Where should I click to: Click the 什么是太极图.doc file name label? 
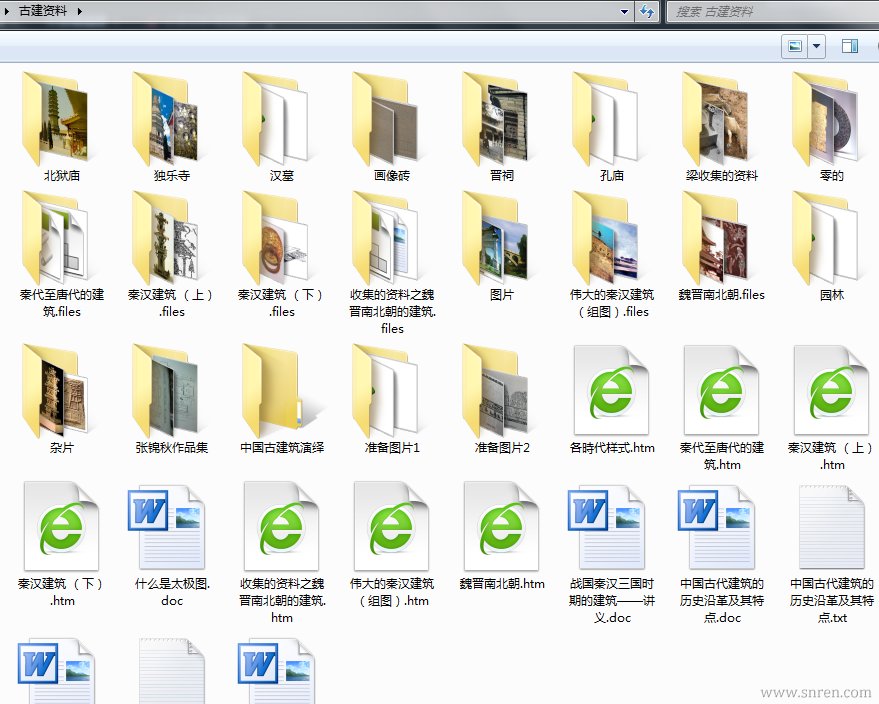[x=172, y=592]
